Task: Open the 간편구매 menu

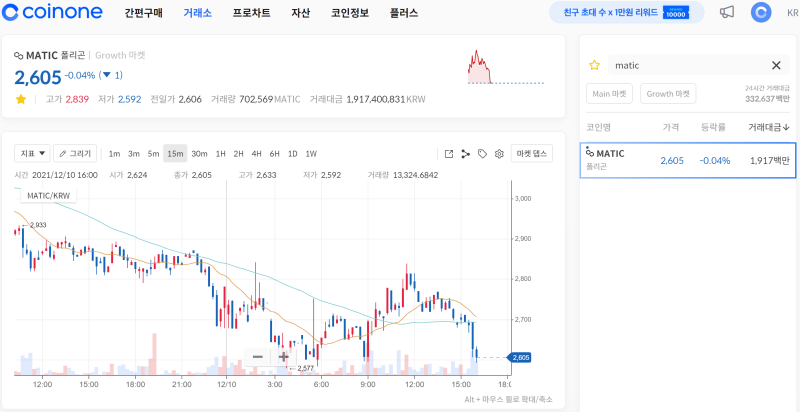Action: coord(143,13)
